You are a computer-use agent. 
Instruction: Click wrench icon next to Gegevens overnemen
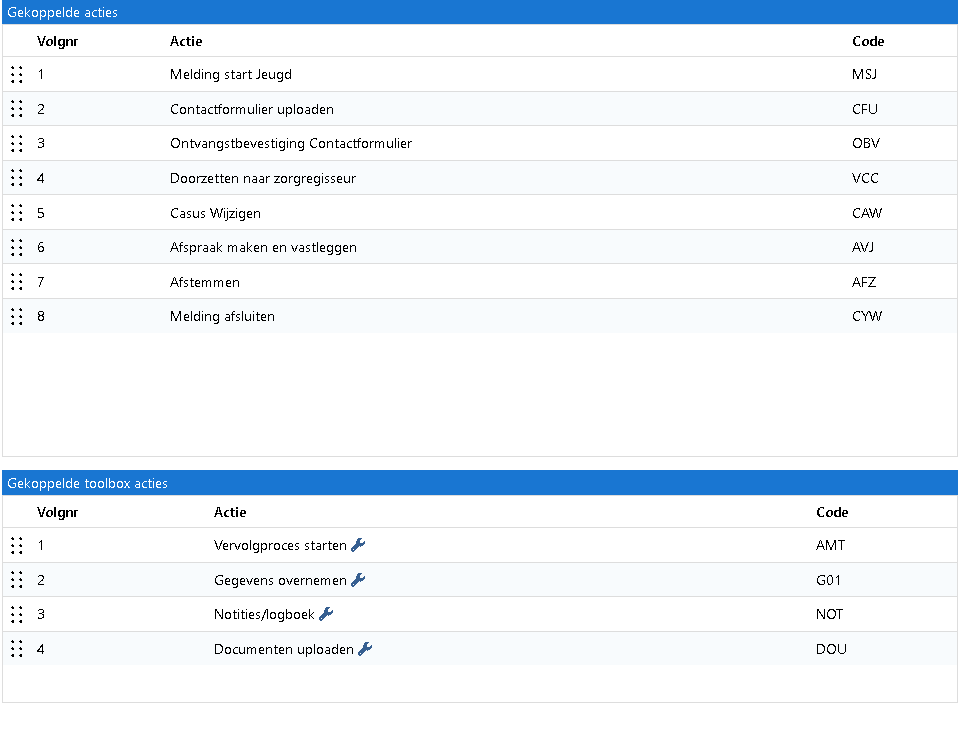(358, 580)
